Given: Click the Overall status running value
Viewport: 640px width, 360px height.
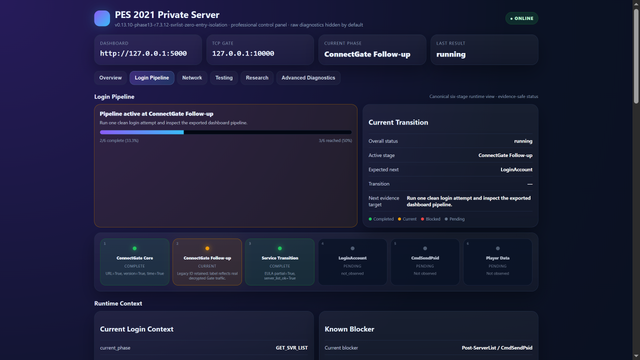Looking at the screenshot, I should point(523,141).
